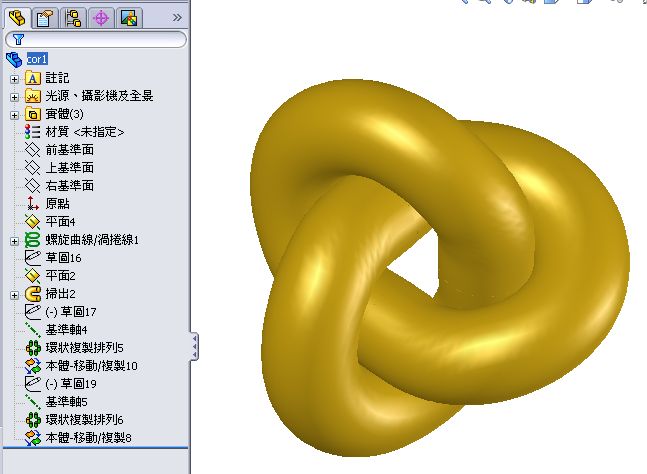Viewport: 647px width, 474px height.
Task: Select 環狀複製排列5 pattern feature
Action: [85, 348]
